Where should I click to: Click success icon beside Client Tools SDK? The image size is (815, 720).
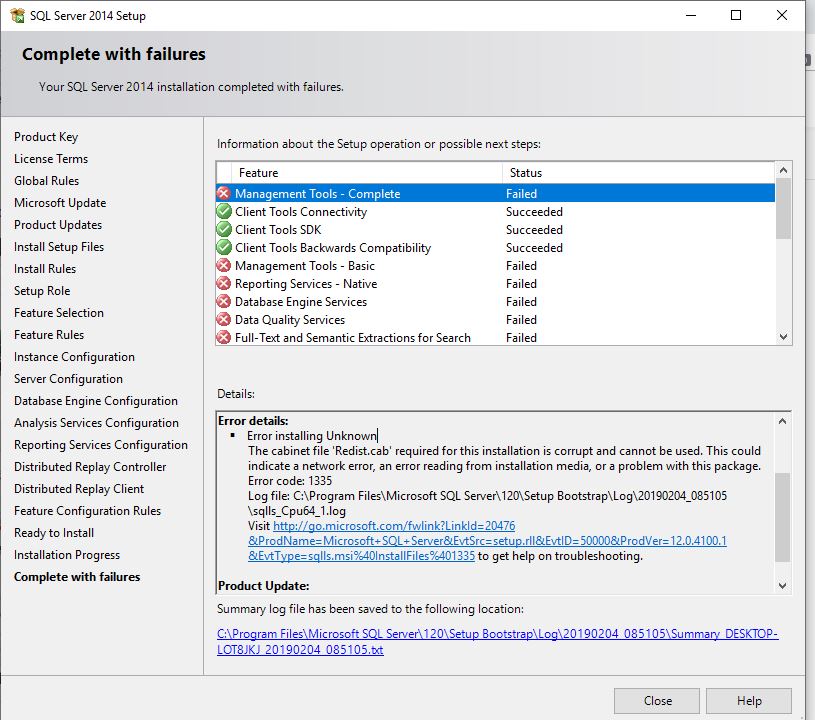(x=224, y=229)
